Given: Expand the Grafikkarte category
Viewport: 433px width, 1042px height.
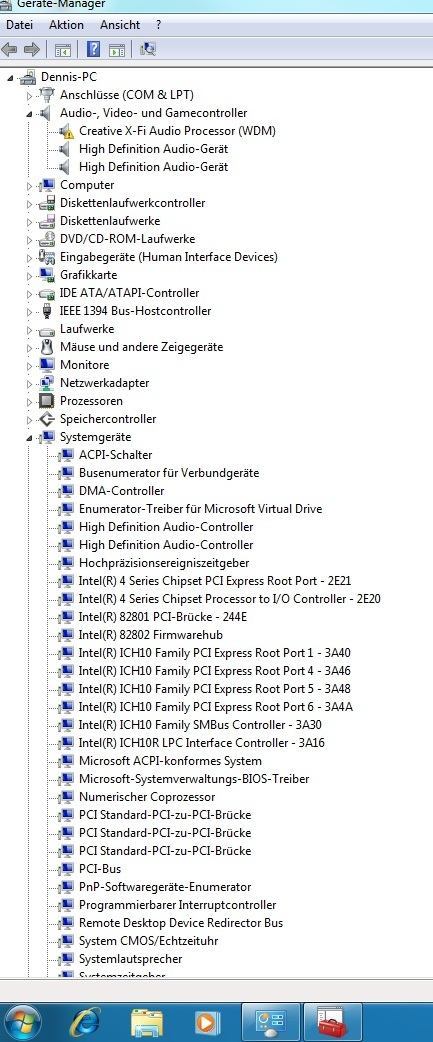Looking at the screenshot, I should (x=29, y=275).
